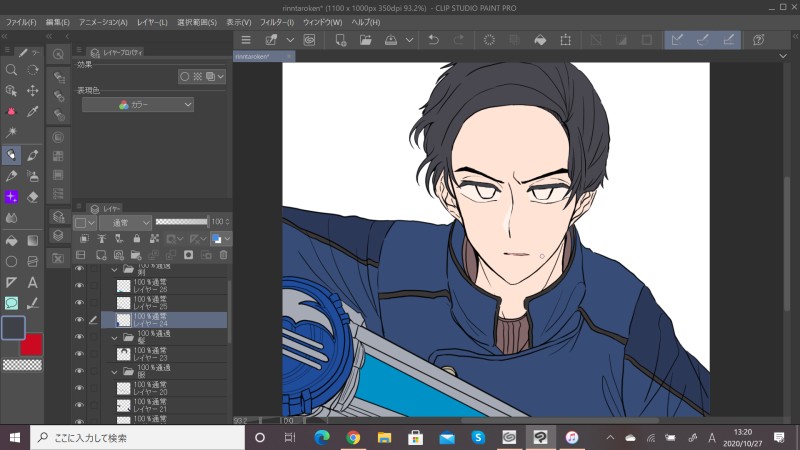800x450 pixels.
Task: Expand the effect options dropdown arrow
Action: coord(220,77)
